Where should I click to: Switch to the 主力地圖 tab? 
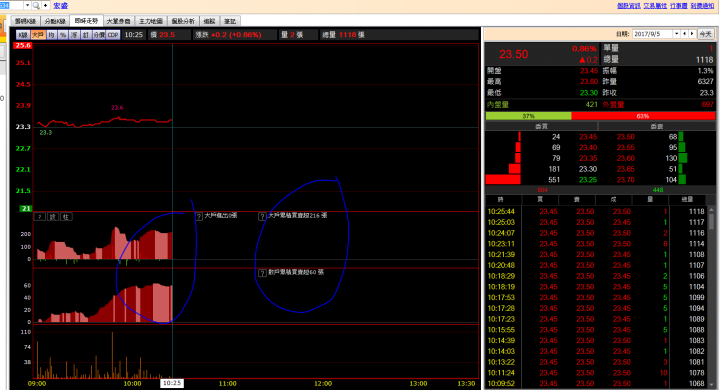(151, 21)
